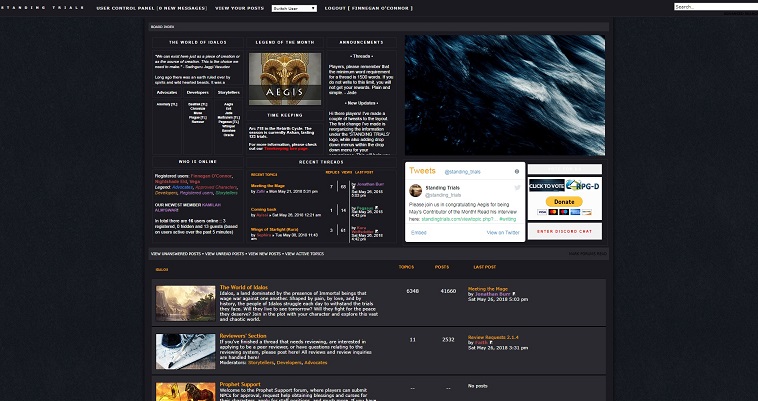Open the Aegis Legend of the Month image
This screenshot has height=401, width=758.
[x=285, y=79]
